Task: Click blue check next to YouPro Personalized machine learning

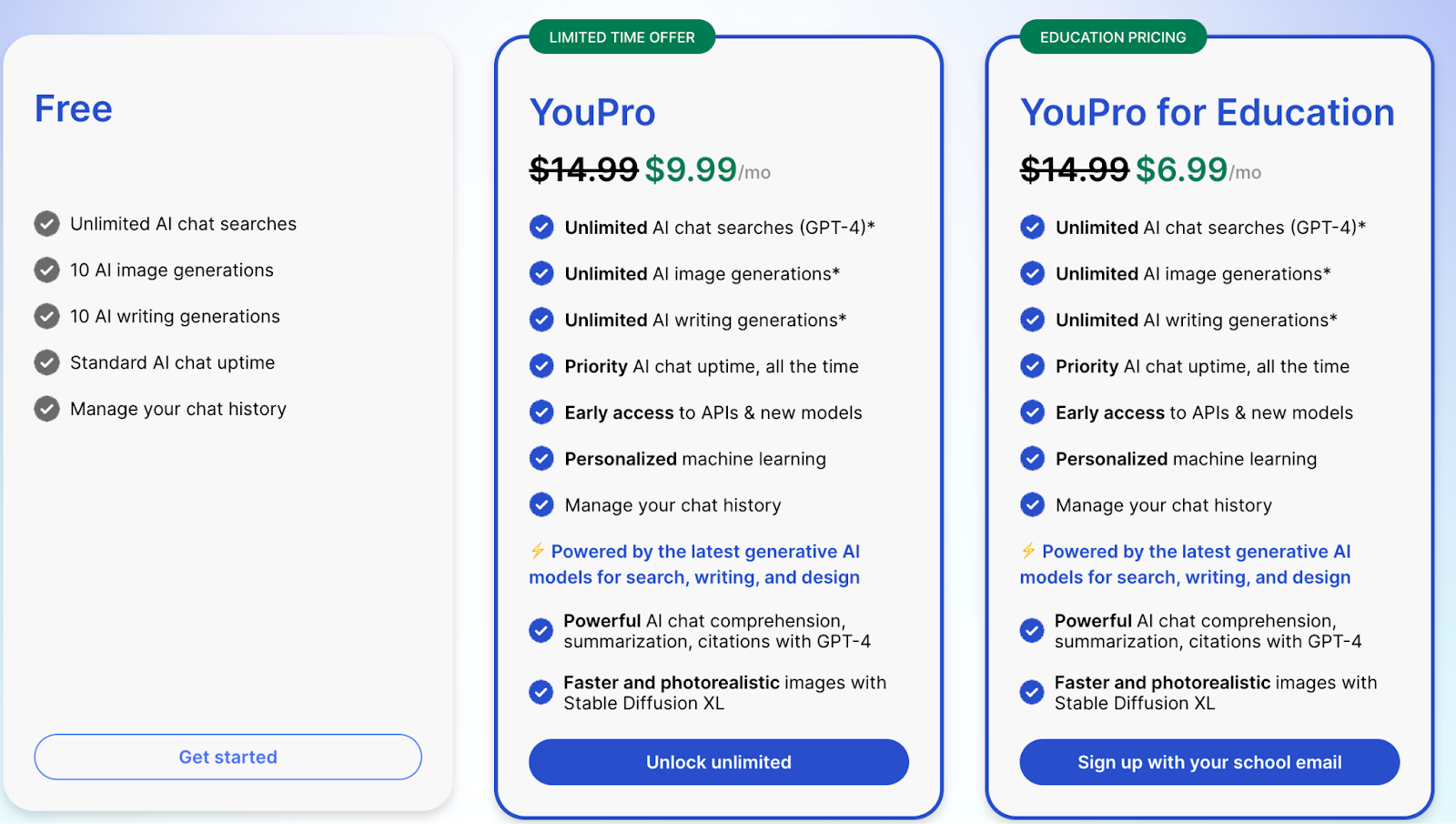Action: pos(541,459)
